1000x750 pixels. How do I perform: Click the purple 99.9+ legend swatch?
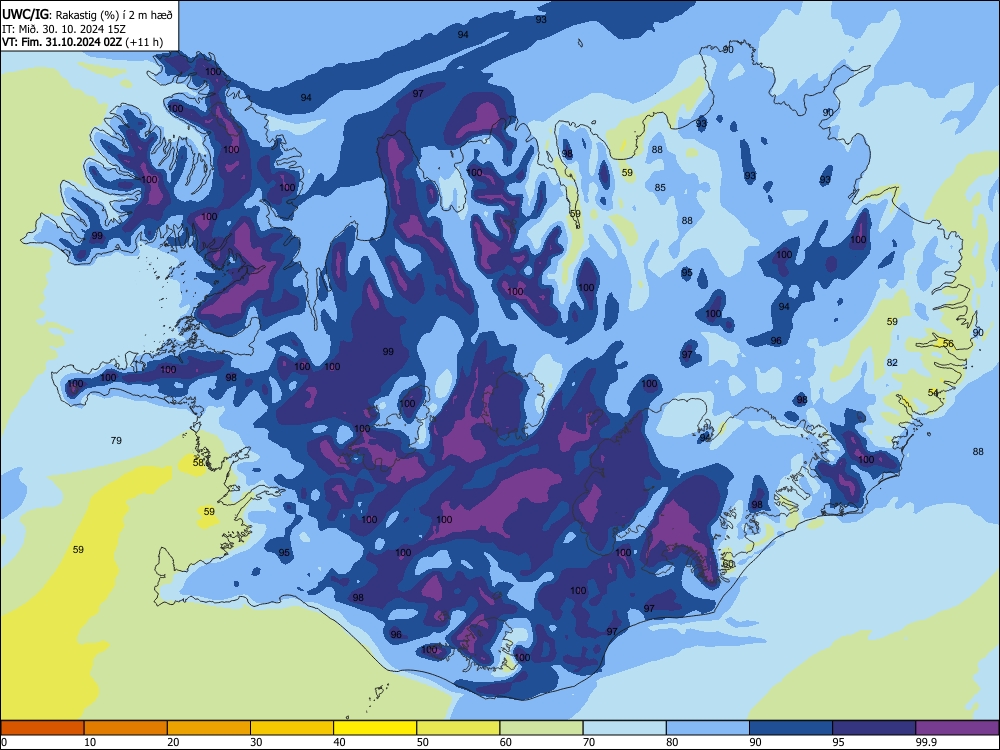click(957, 728)
